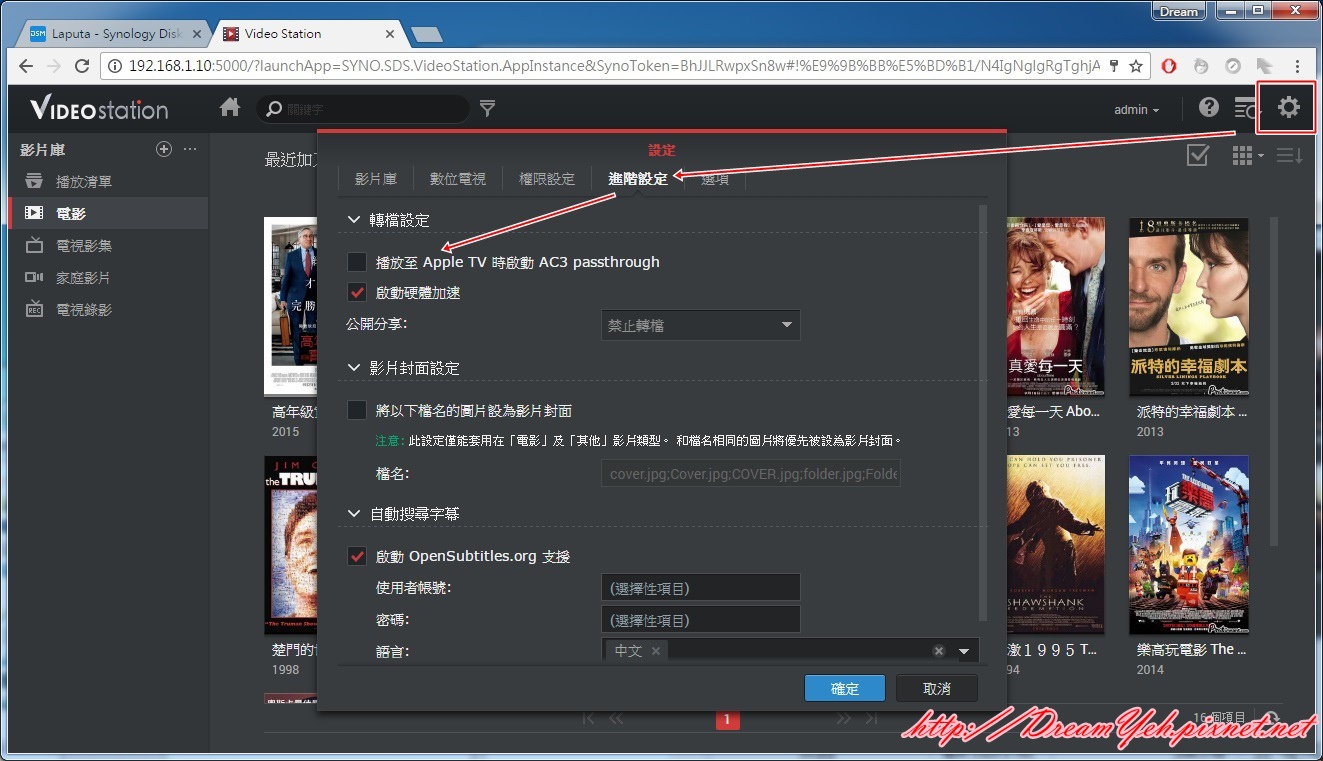Switch to the 權限設定 tab
The image size is (1323, 761).
pyautogui.click(x=547, y=179)
